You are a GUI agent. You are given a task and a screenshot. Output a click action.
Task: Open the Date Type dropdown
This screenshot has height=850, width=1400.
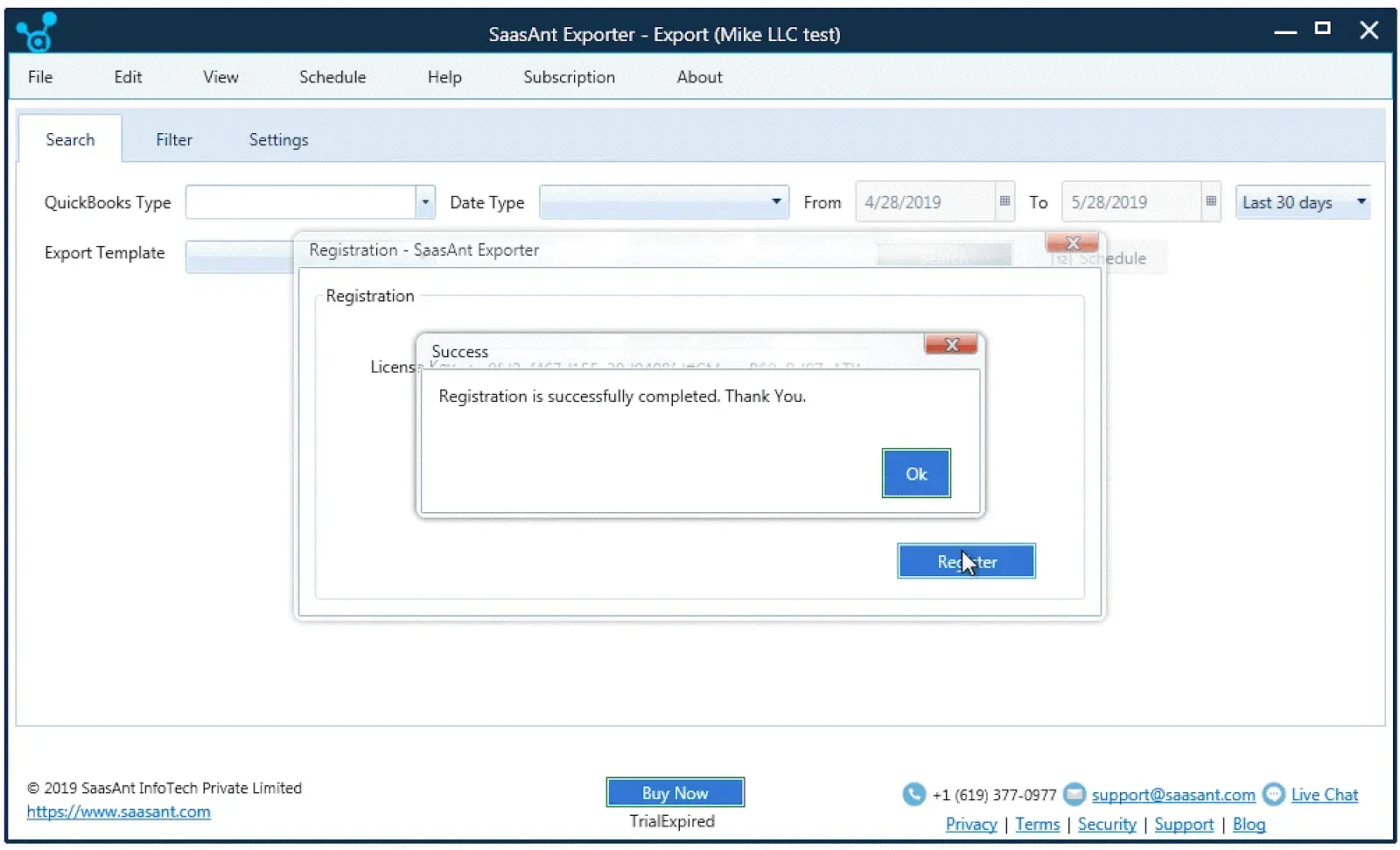664,202
